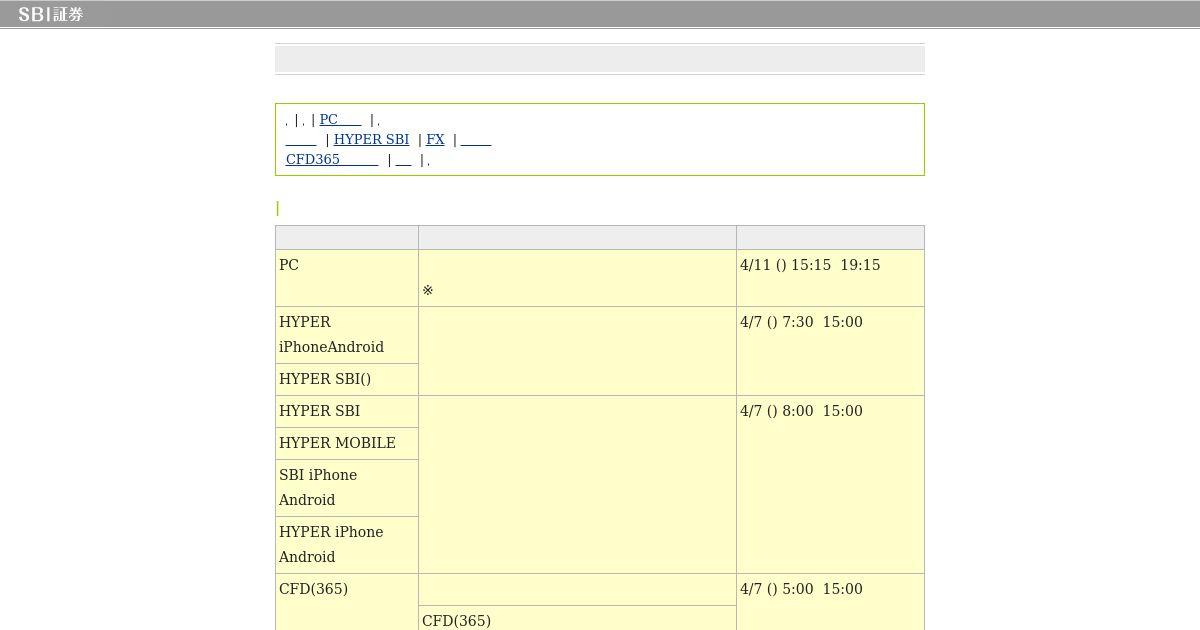Click the SBI logo in the header
Viewport: 1200px width, 630px height.
50,14
